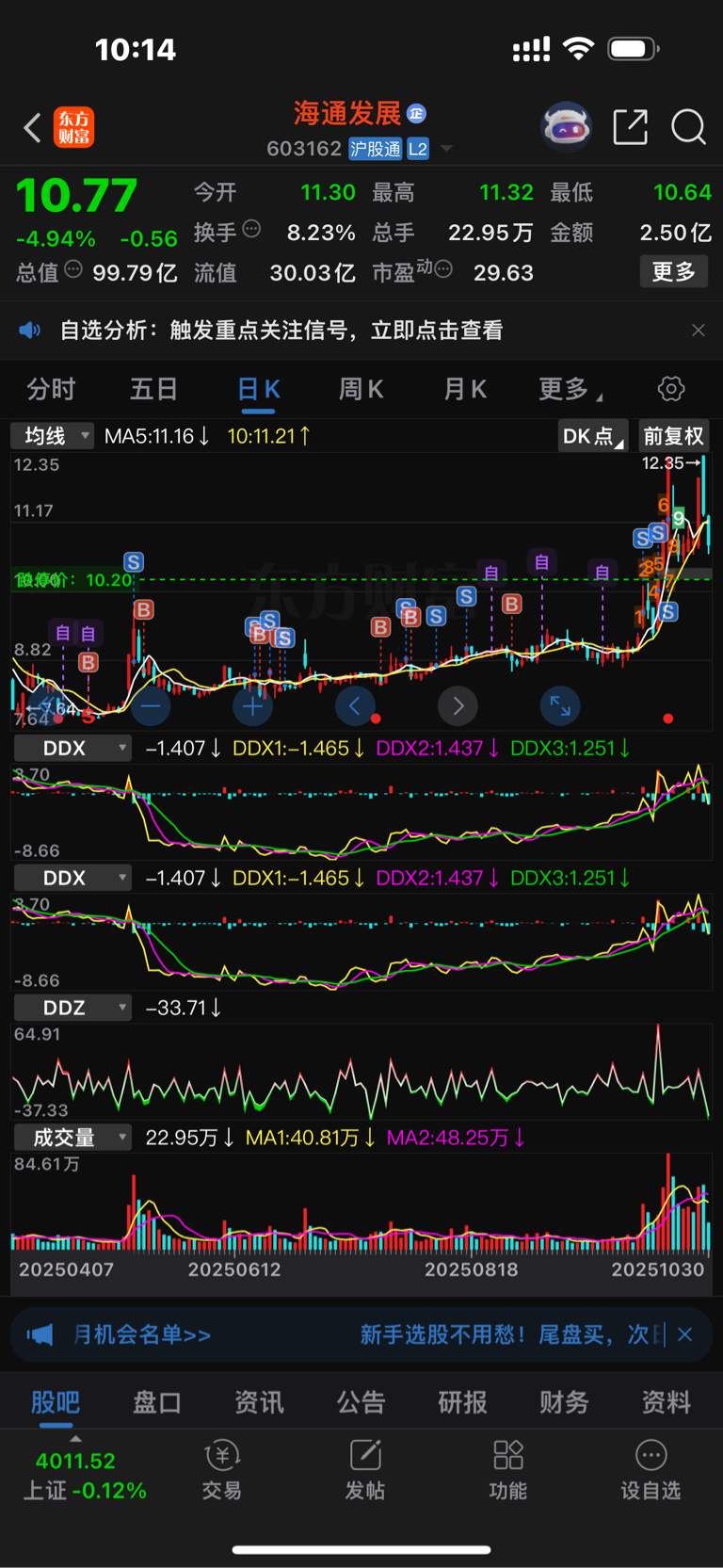Select the 日K chart tab
This screenshot has height=1568, width=723.
(x=258, y=390)
